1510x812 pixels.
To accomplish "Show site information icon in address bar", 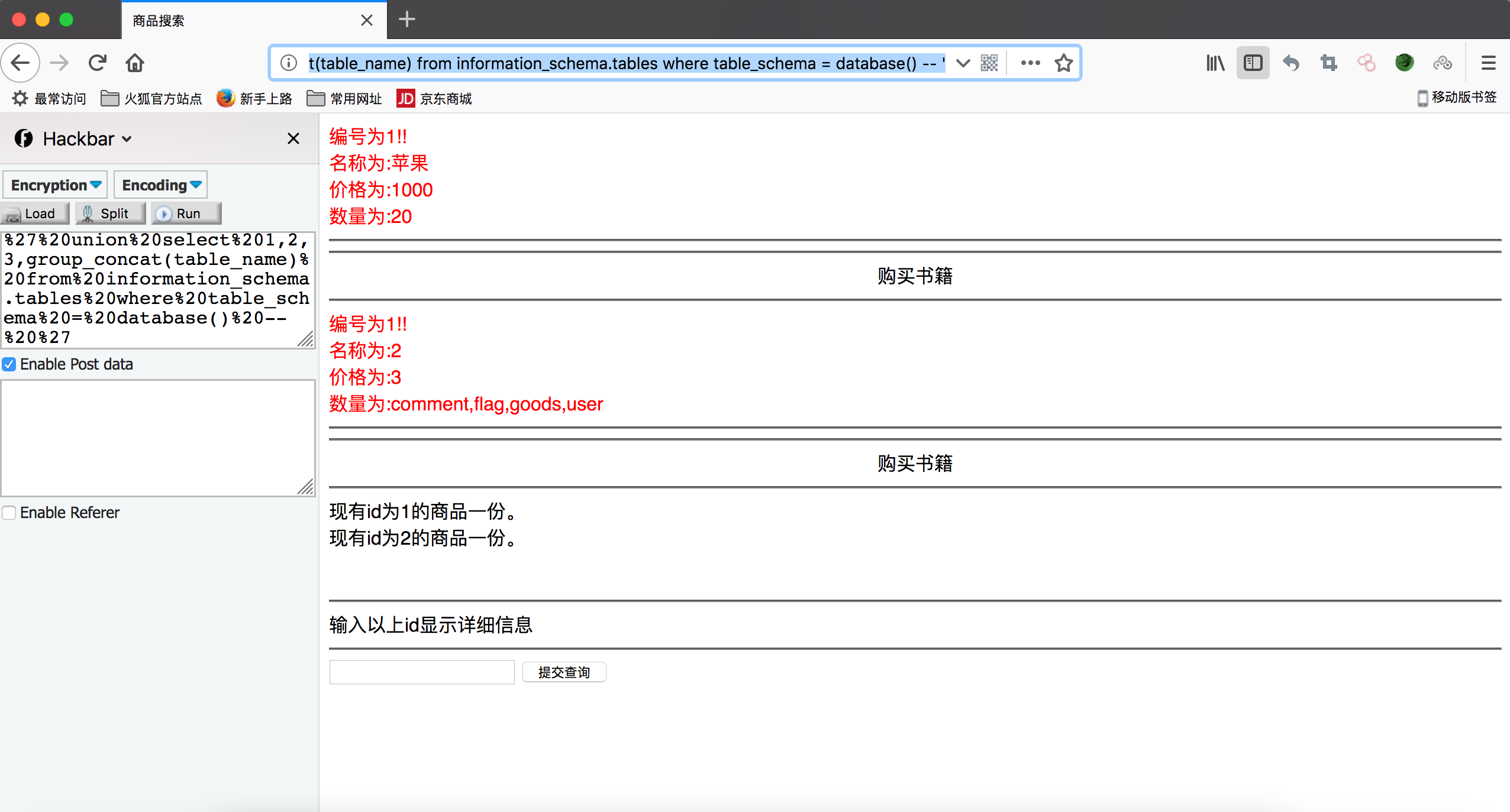I will coord(289,63).
